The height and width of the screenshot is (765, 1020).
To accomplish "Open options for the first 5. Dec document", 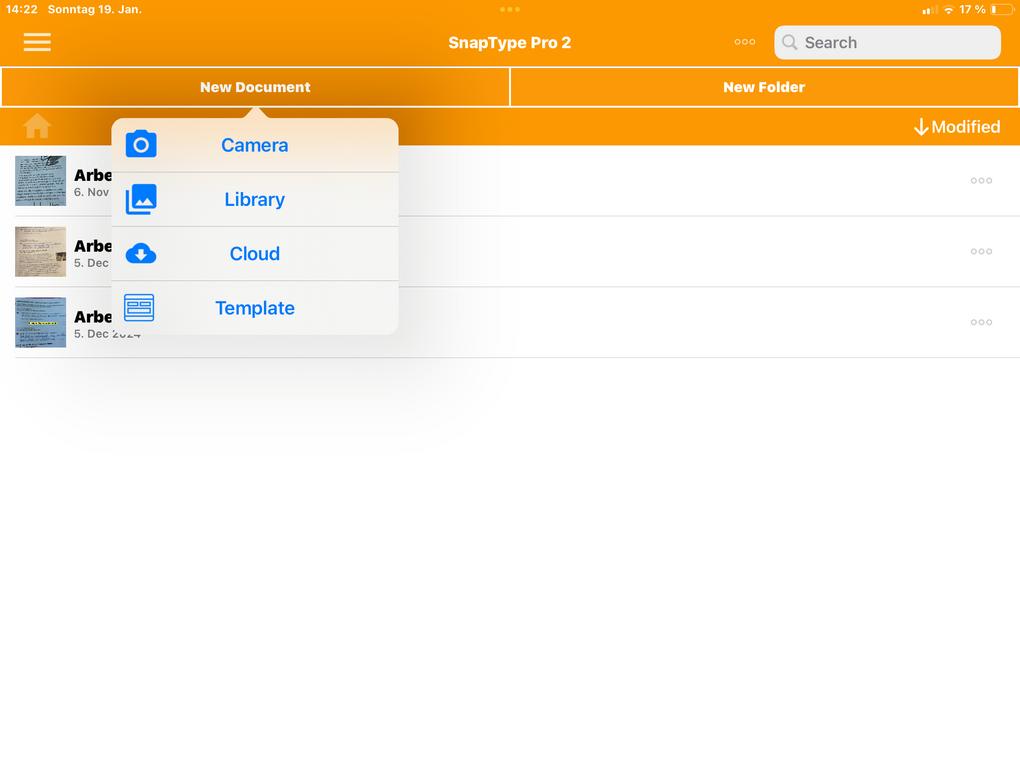I will tap(981, 252).
